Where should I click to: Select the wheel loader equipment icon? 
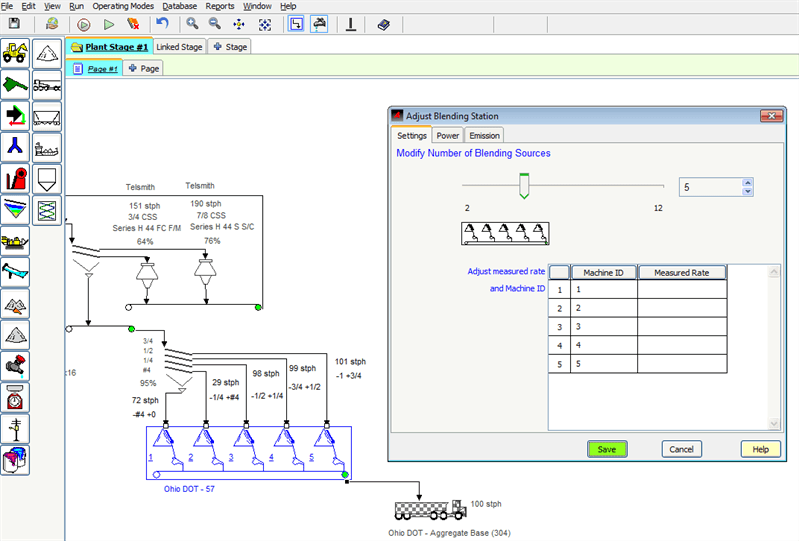pos(15,51)
